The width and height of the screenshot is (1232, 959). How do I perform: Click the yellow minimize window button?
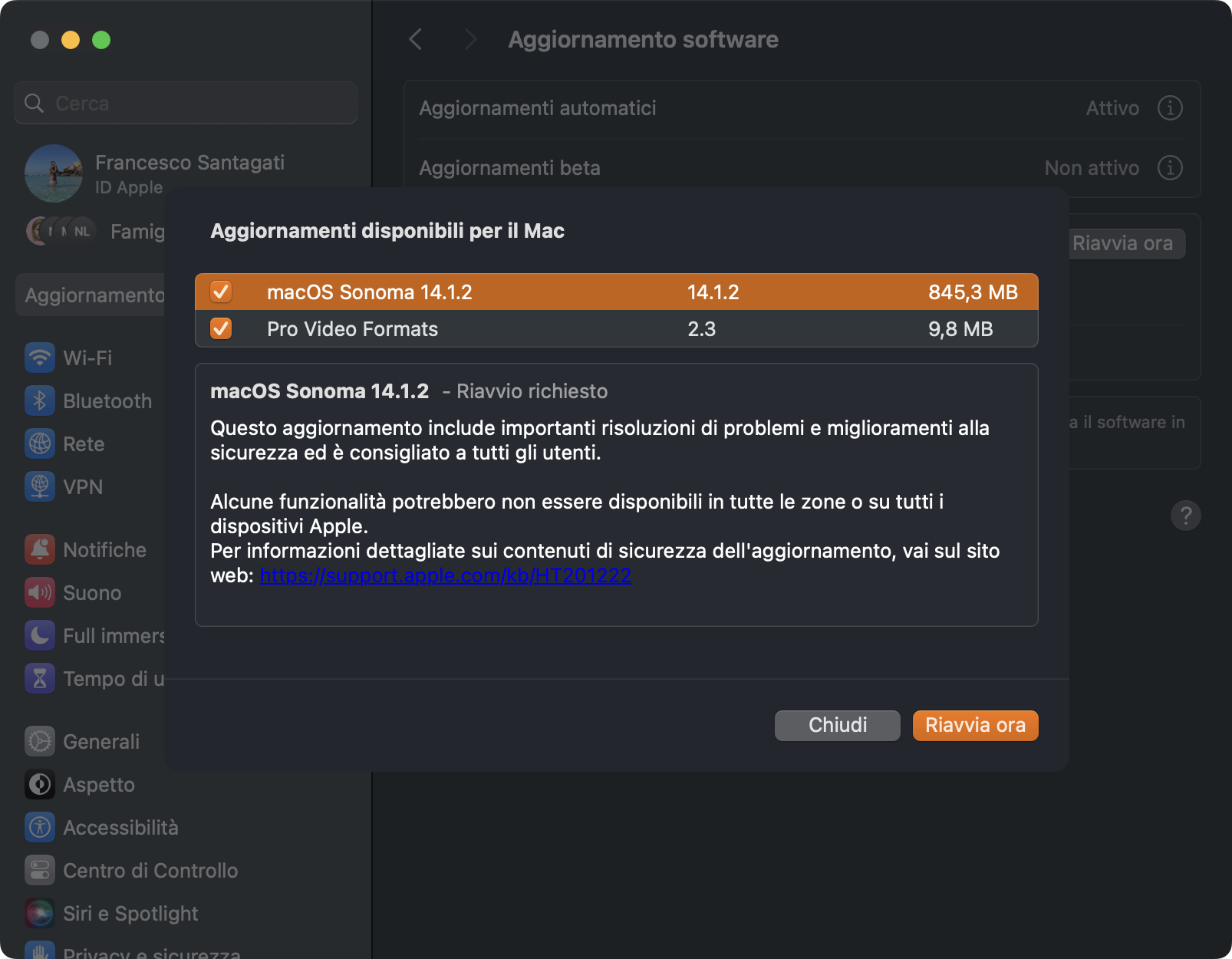click(71, 40)
